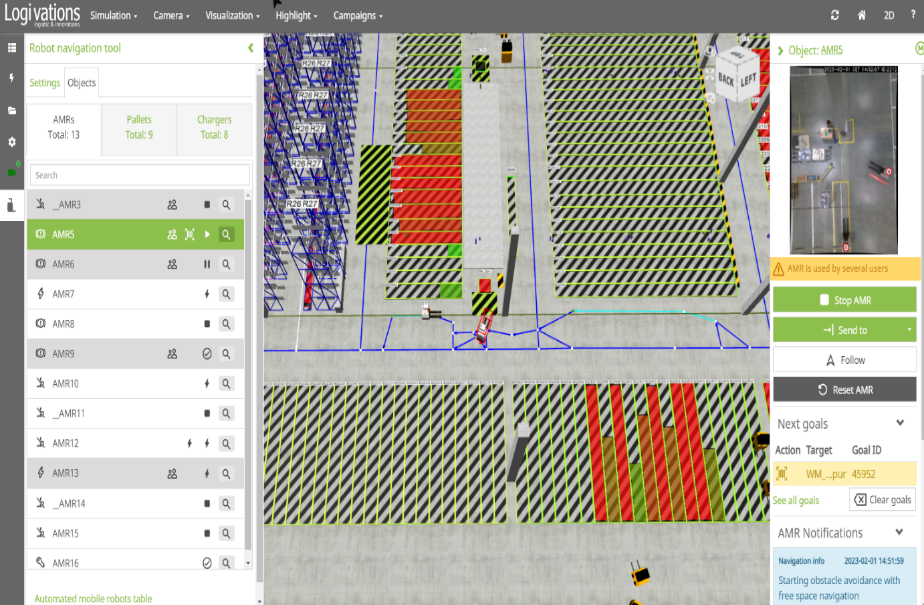Select goal ID 45952 row
The height and width of the screenshot is (605, 924).
(x=844, y=474)
